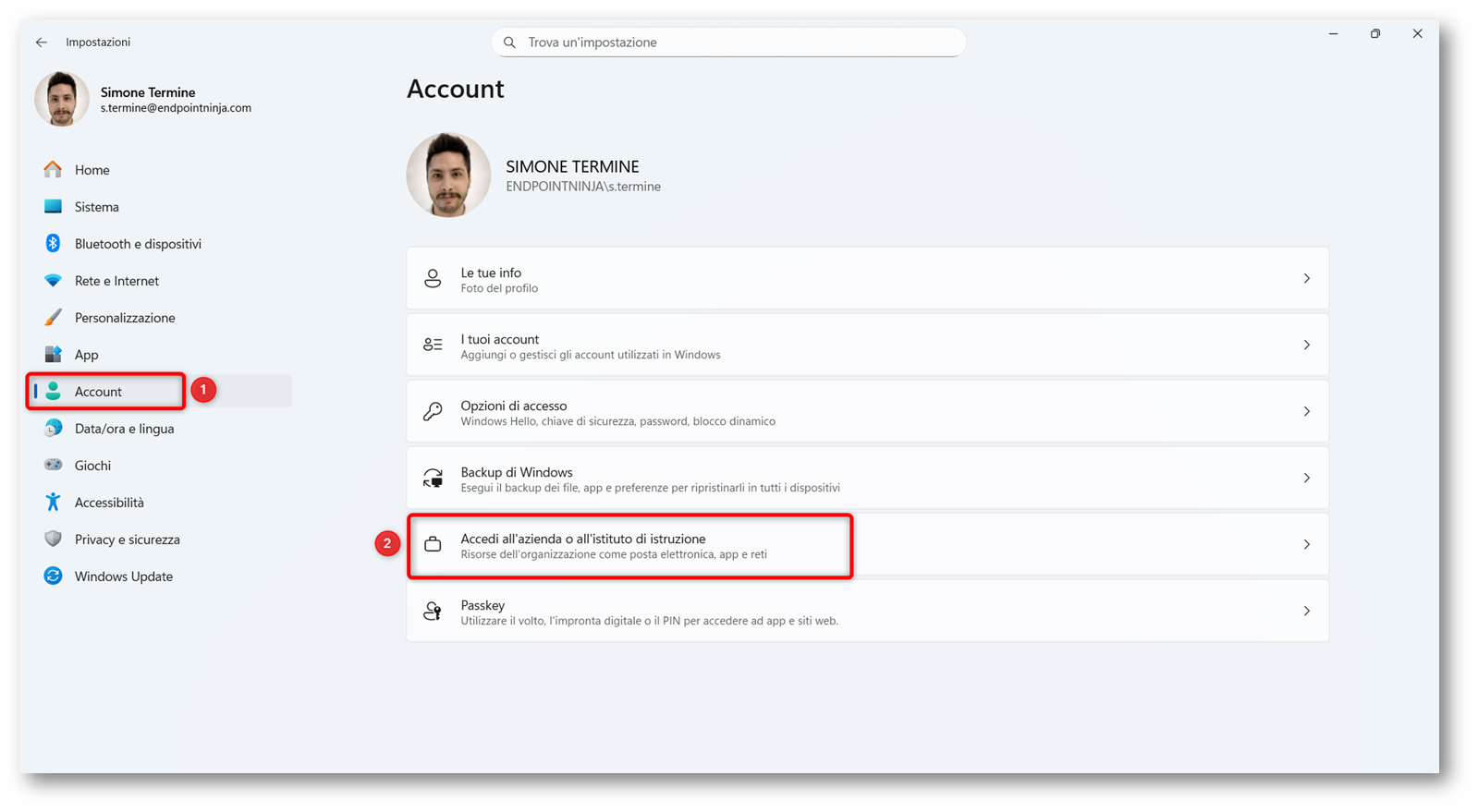Focus the Trova un'impostazione search field
The height and width of the screenshot is (812, 1478).
click(728, 42)
